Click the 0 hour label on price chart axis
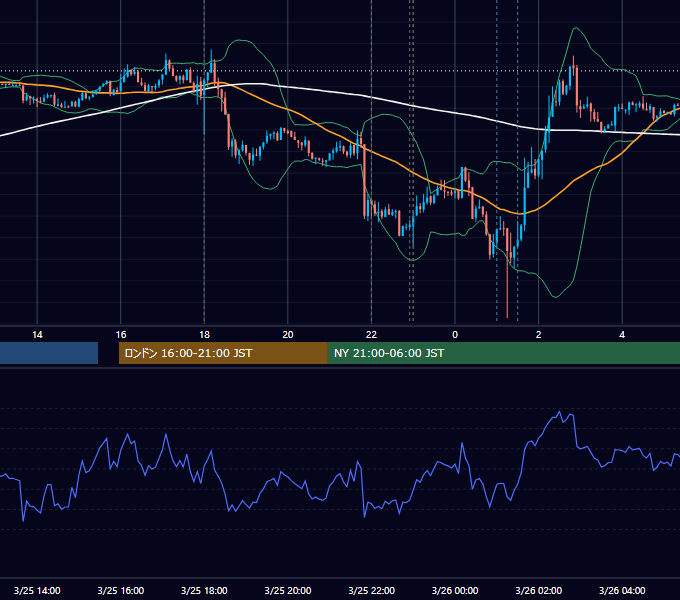 [455, 335]
